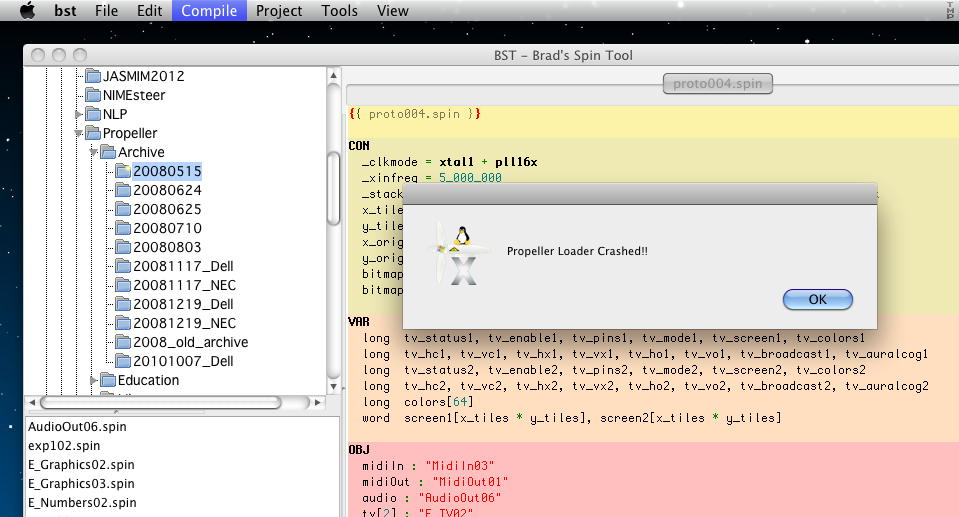Open the Tools menu
The height and width of the screenshot is (517, 959).
339,11
